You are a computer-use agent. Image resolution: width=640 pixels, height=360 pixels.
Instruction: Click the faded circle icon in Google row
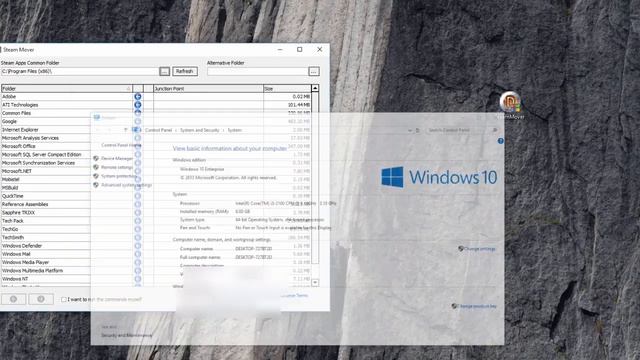[x=138, y=122]
